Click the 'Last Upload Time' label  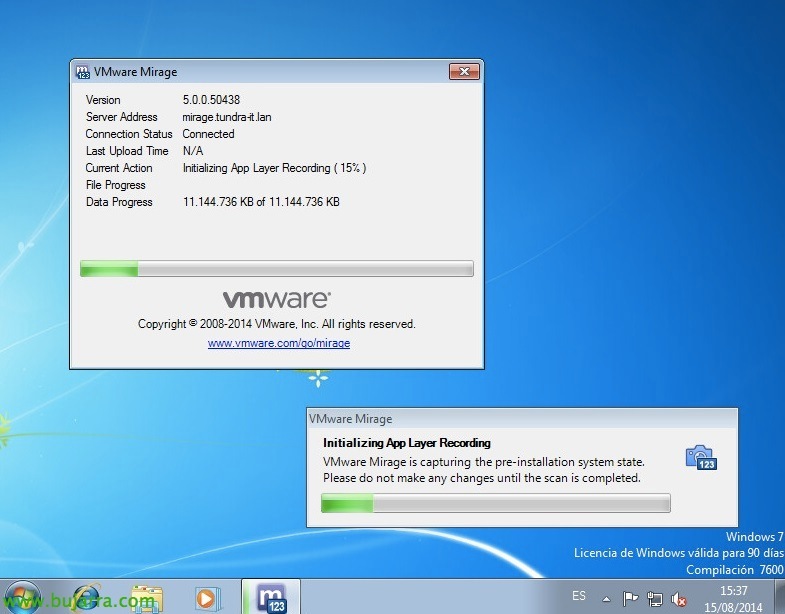[127, 151]
